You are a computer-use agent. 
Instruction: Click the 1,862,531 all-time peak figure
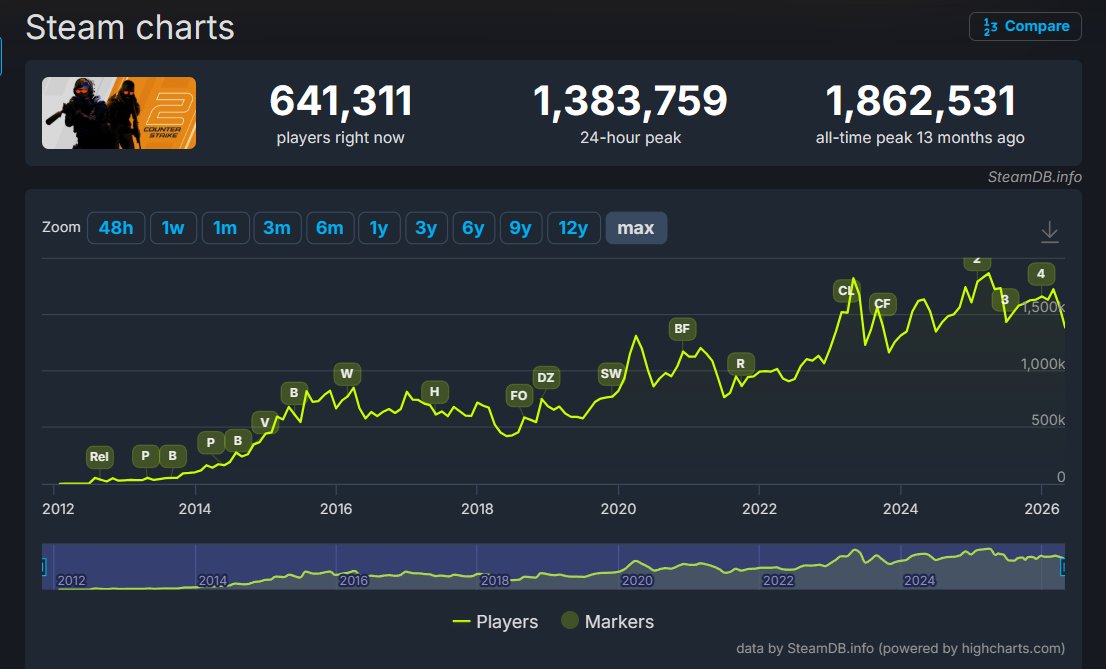920,101
